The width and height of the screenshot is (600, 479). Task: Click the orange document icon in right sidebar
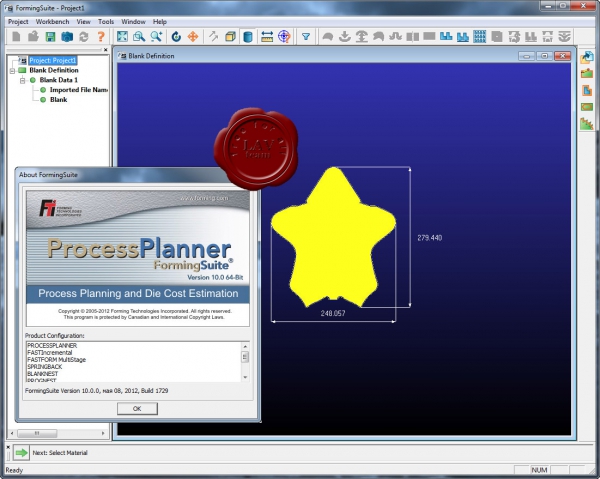click(587, 90)
